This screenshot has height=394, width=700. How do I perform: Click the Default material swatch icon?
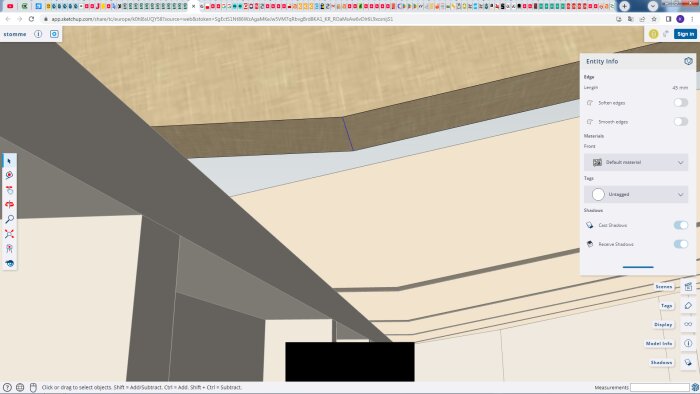[x=597, y=162]
